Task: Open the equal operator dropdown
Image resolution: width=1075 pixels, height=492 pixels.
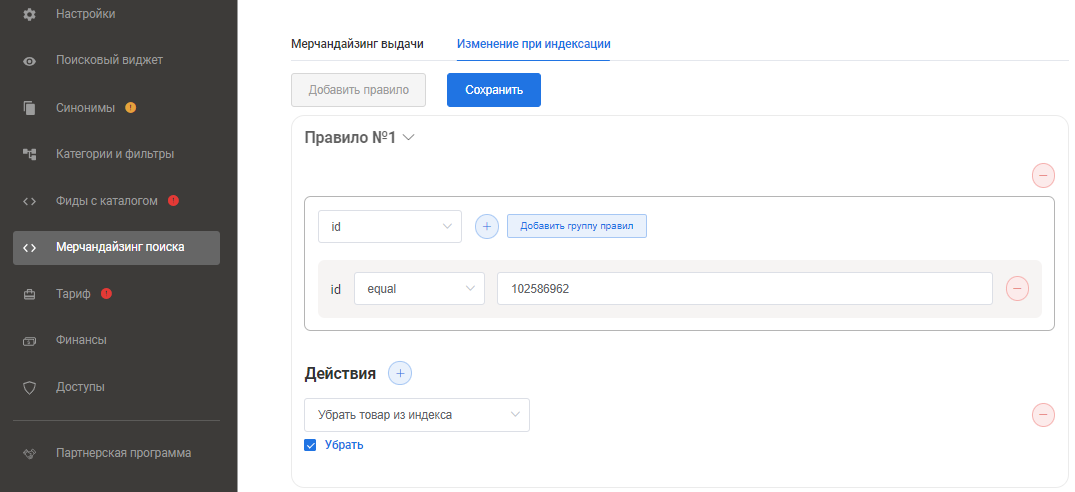Action: 419,289
